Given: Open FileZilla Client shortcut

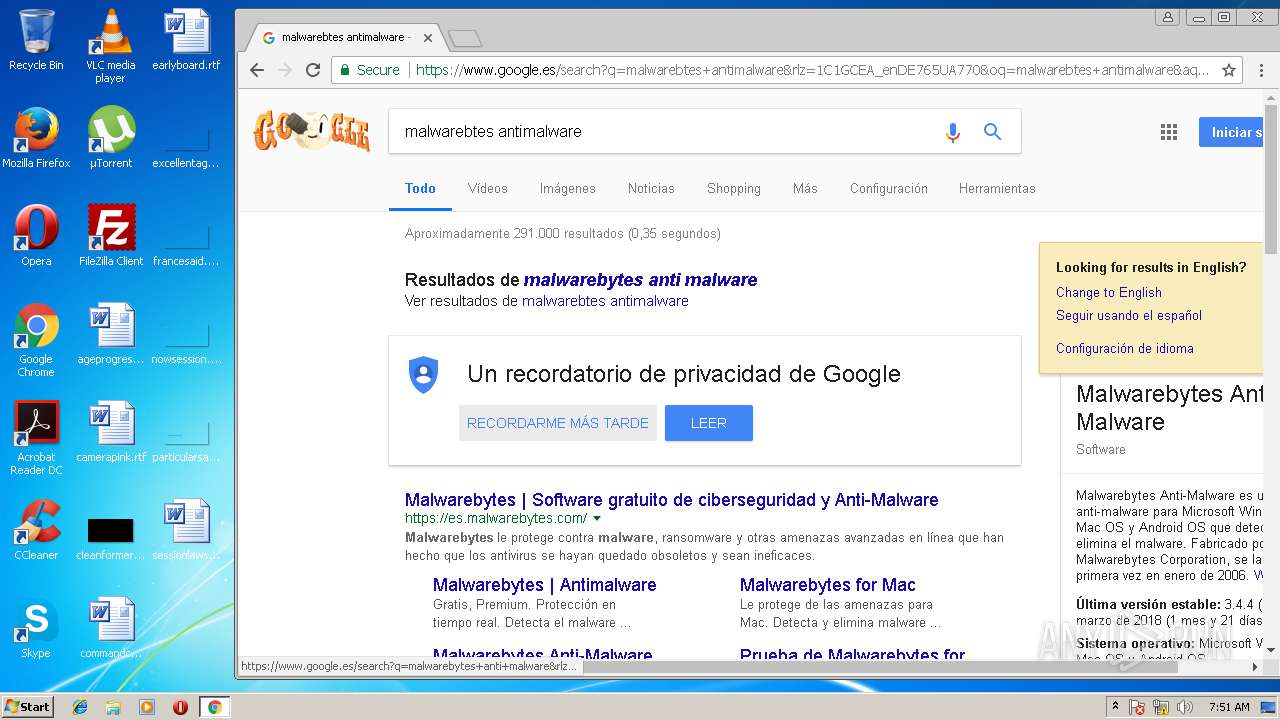Looking at the screenshot, I should point(111,236).
